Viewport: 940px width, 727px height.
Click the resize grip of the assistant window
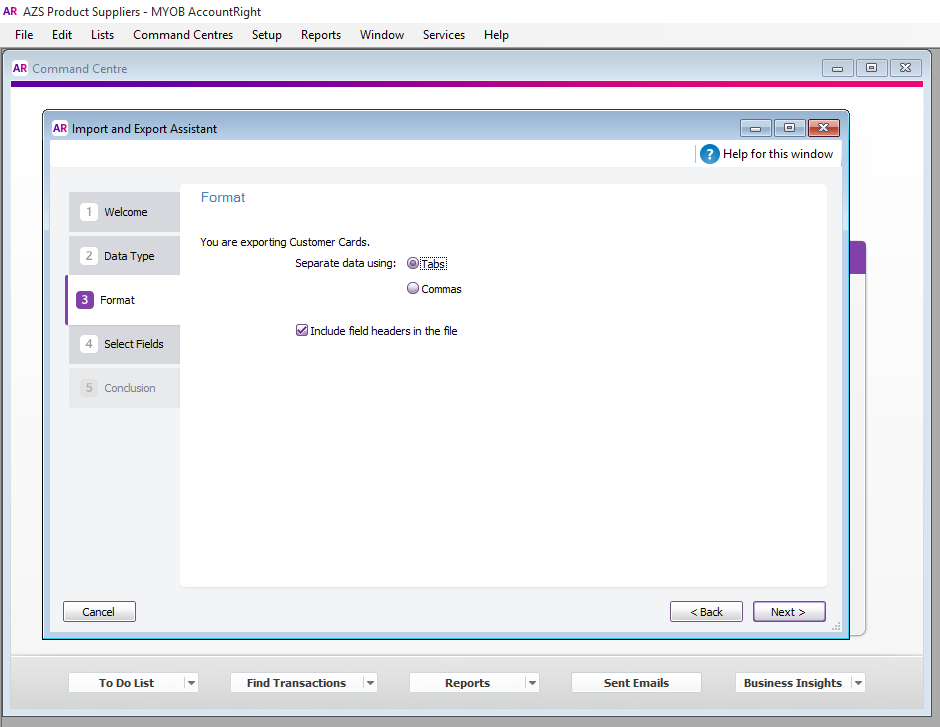tap(836, 626)
